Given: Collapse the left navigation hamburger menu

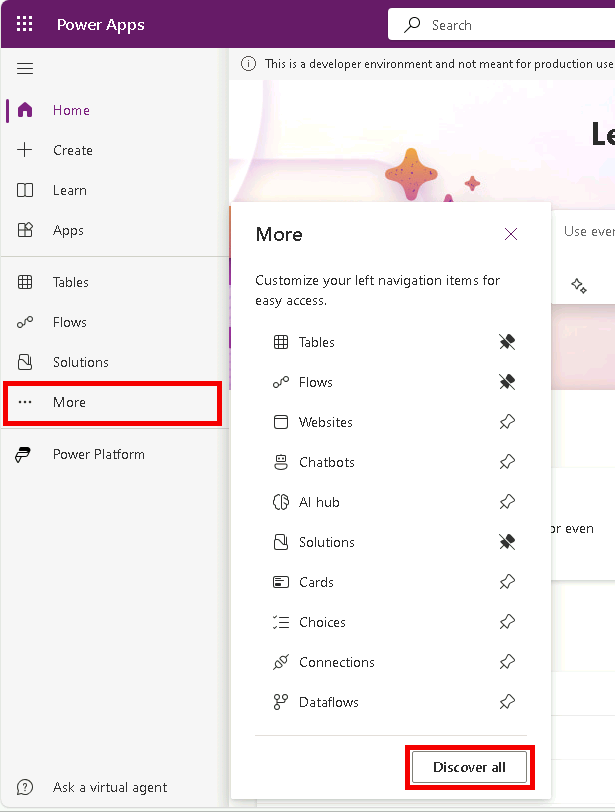Looking at the screenshot, I should (x=25, y=68).
